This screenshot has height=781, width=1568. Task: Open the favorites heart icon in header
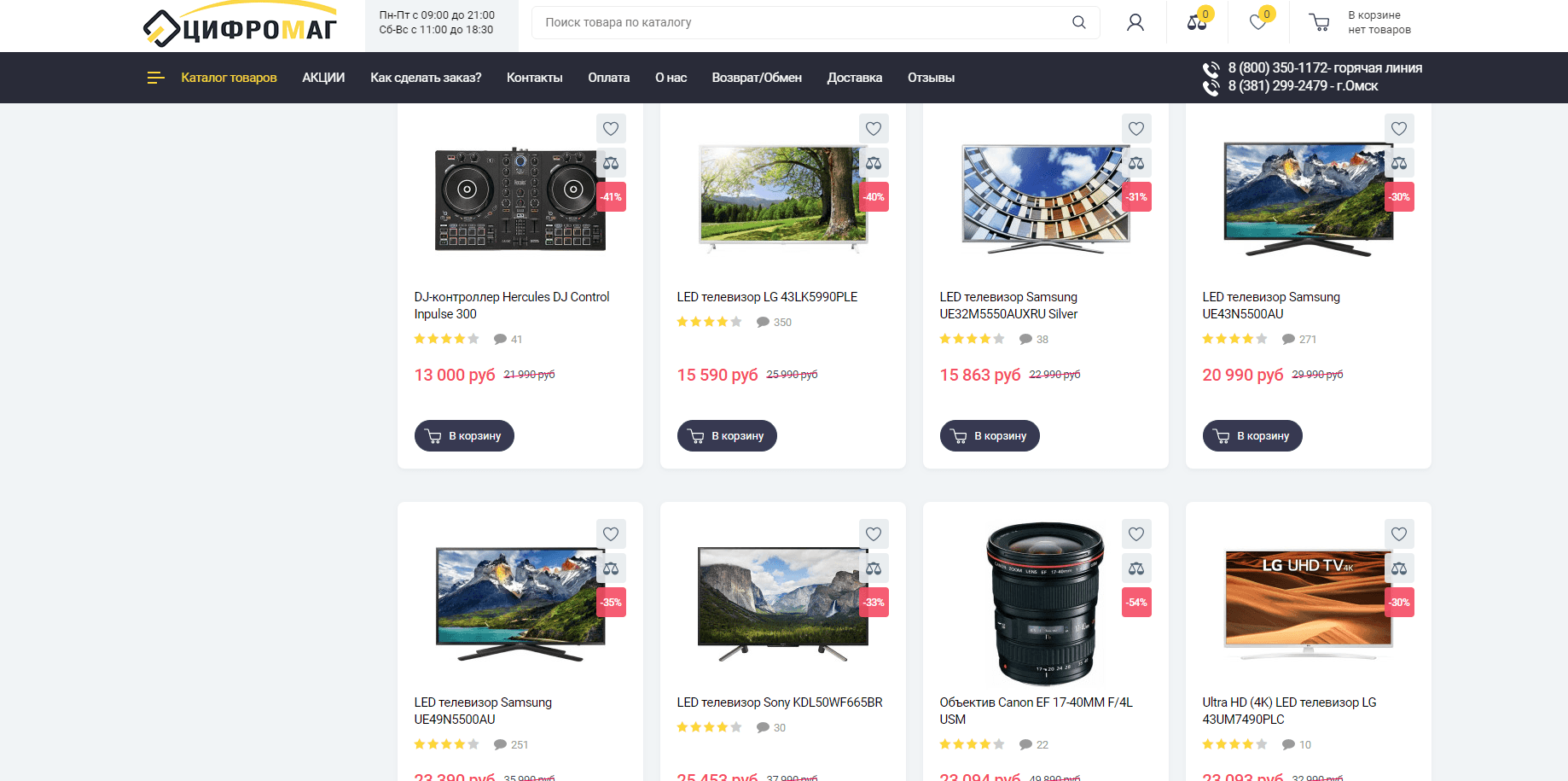(1258, 23)
